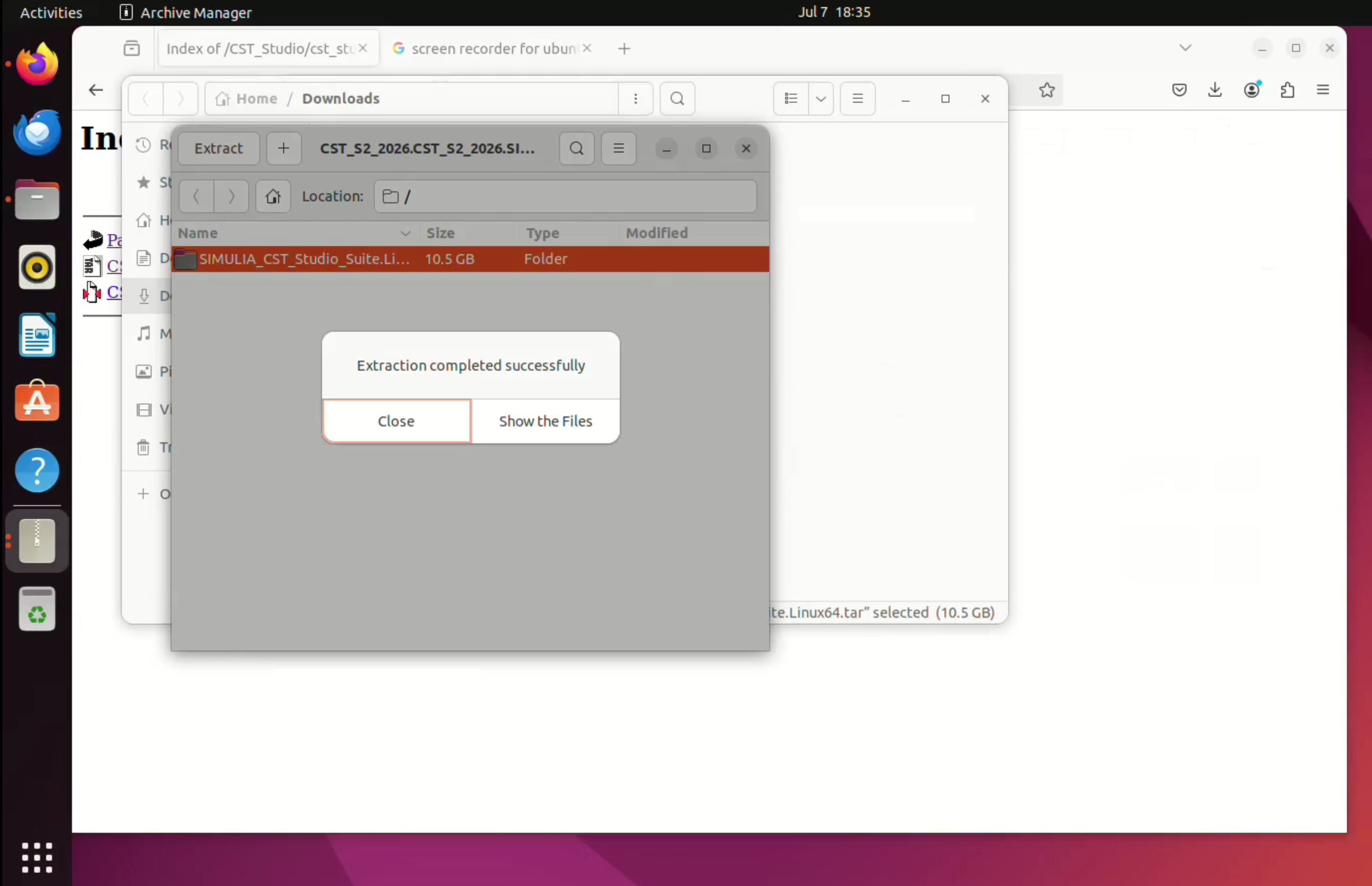
Task: Launch Thunderbird Mail from the dock
Action: point(37,132)
